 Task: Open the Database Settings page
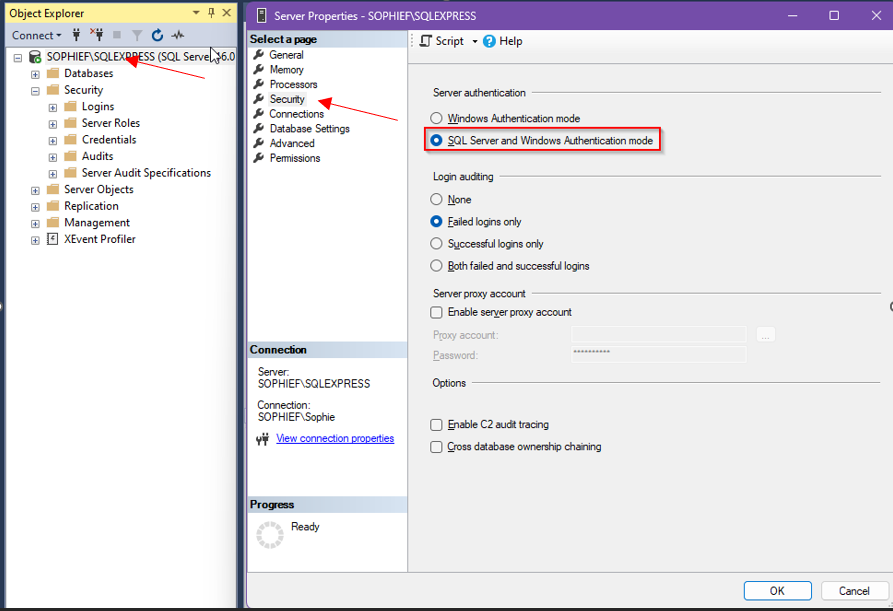[x=309, y=129]
